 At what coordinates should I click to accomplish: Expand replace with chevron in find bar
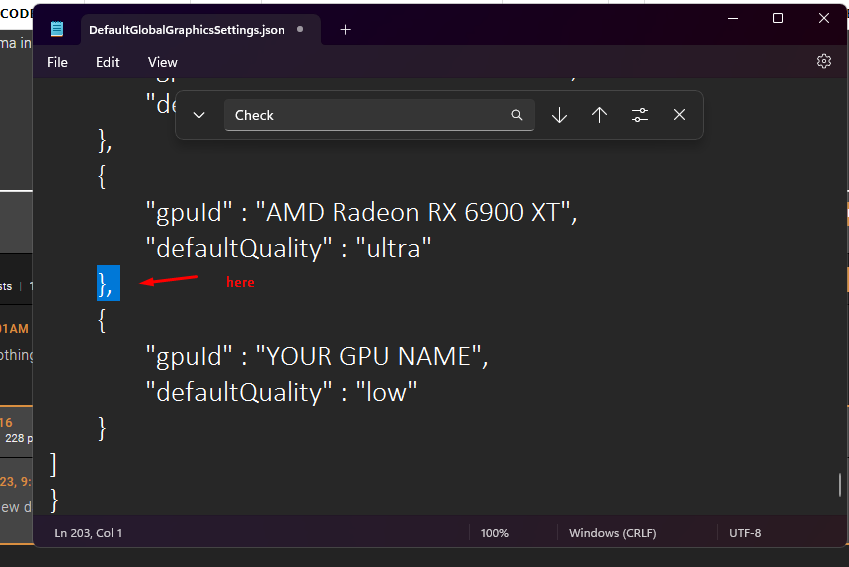click(199, 115)
